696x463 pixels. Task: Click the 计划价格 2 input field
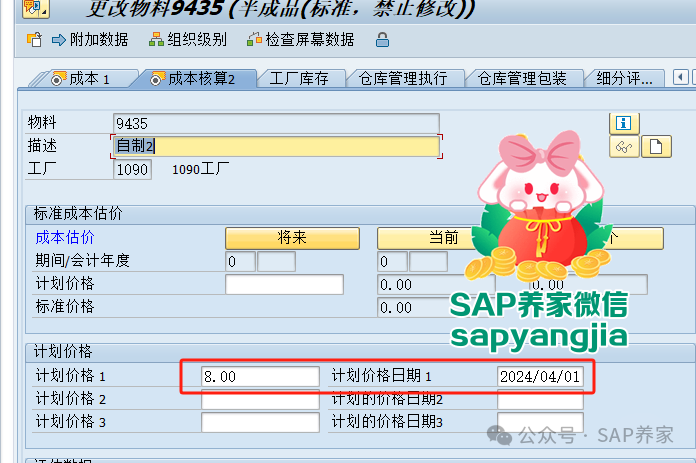point(260,400)
